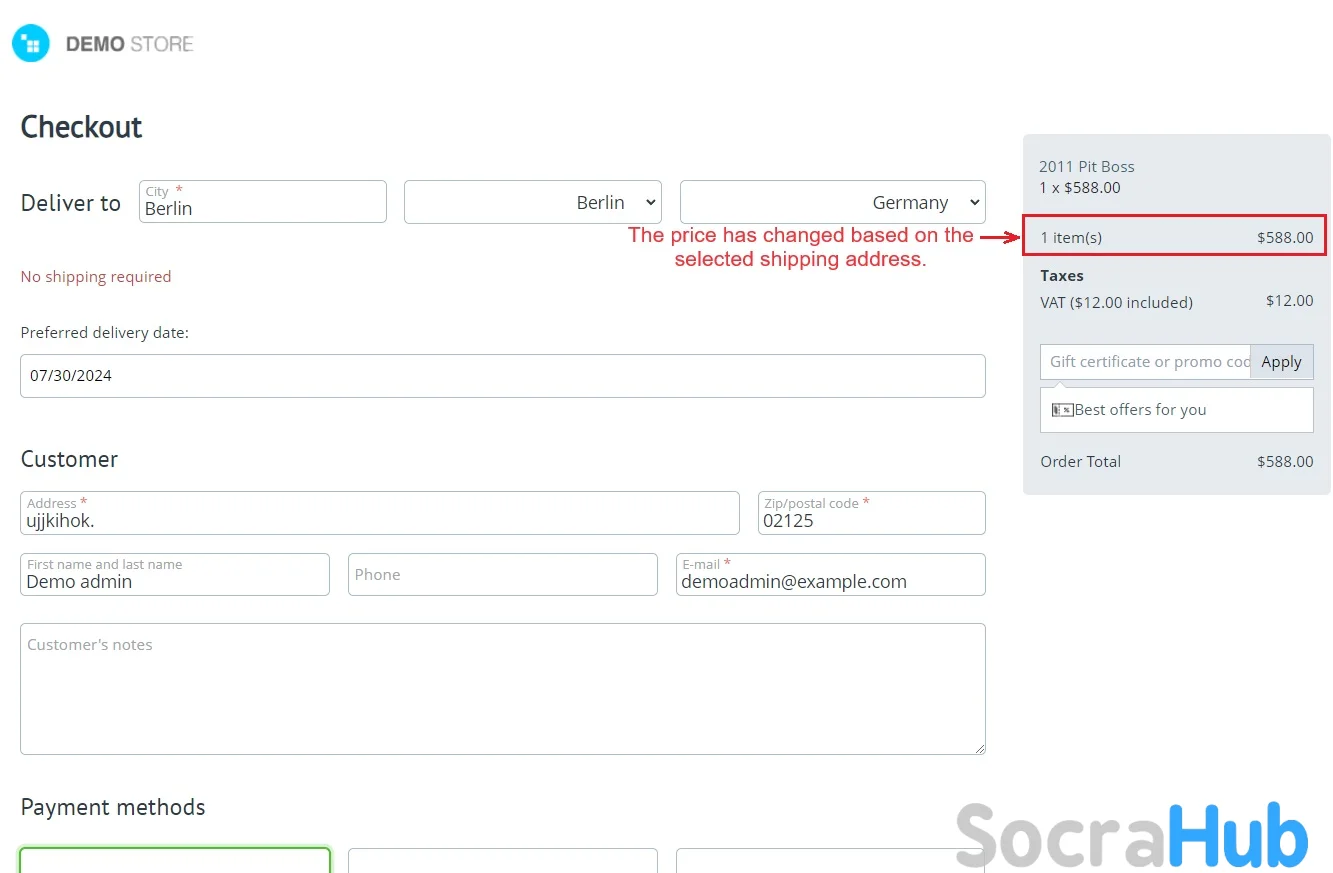
Task: Click the 1 item(s) subtotal label
Action: (1071, 238)
